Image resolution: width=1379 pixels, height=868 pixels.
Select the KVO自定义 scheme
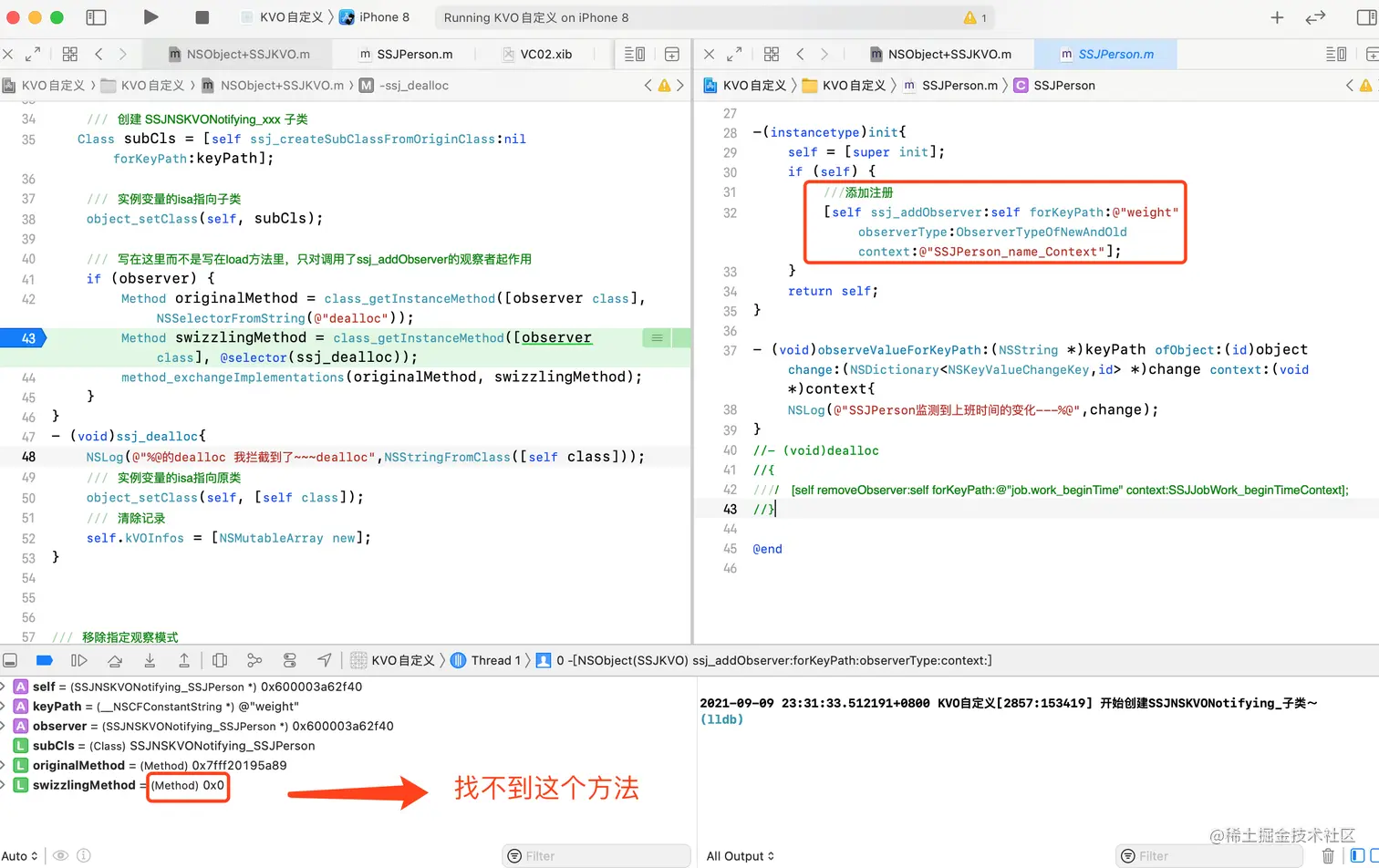click(x=283, y=17)
